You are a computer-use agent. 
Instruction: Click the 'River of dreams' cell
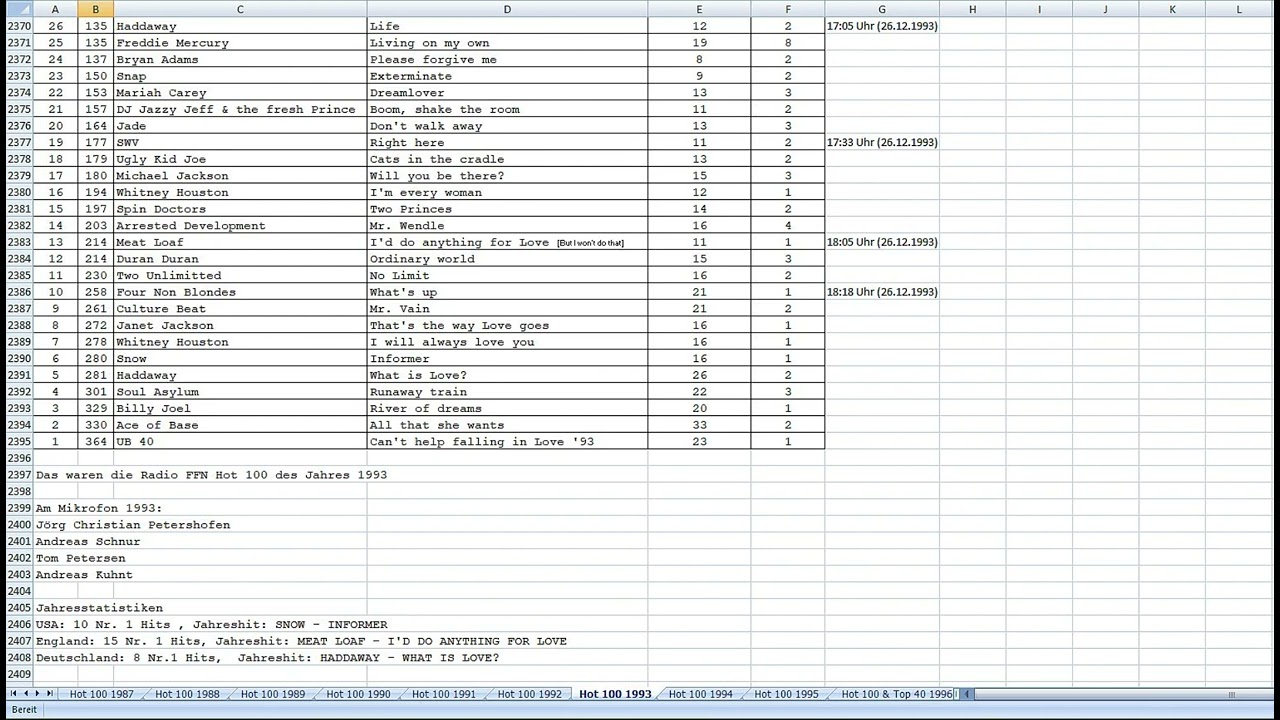507,409
